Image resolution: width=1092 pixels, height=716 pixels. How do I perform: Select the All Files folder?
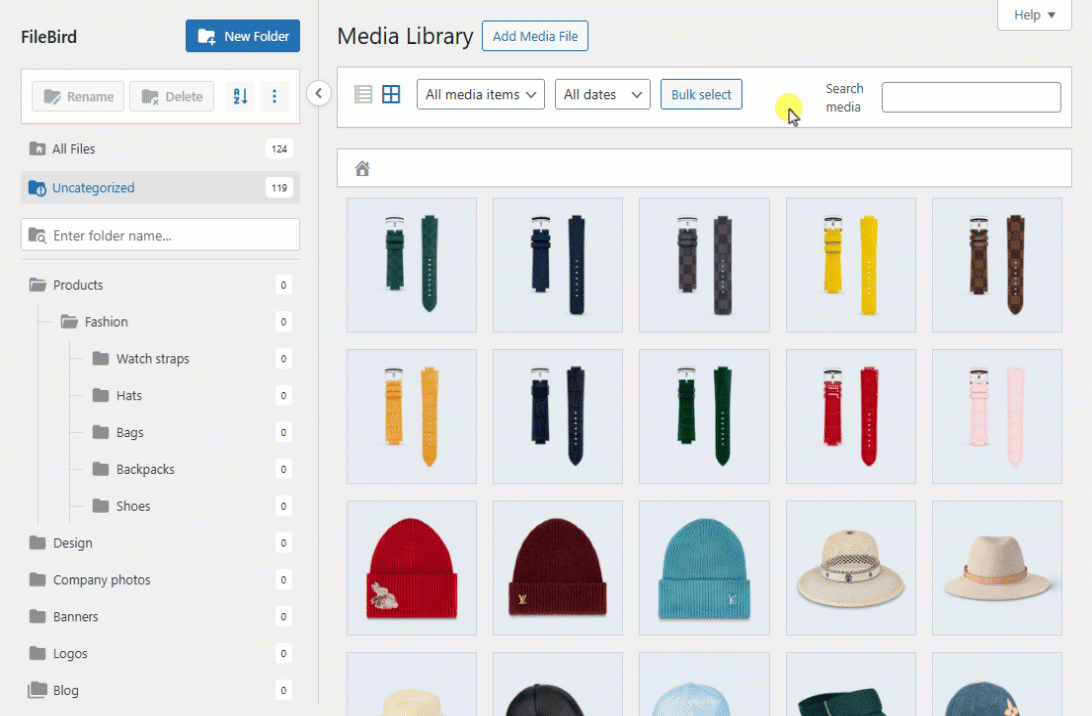pyautogui.click(x=160, y=148)
